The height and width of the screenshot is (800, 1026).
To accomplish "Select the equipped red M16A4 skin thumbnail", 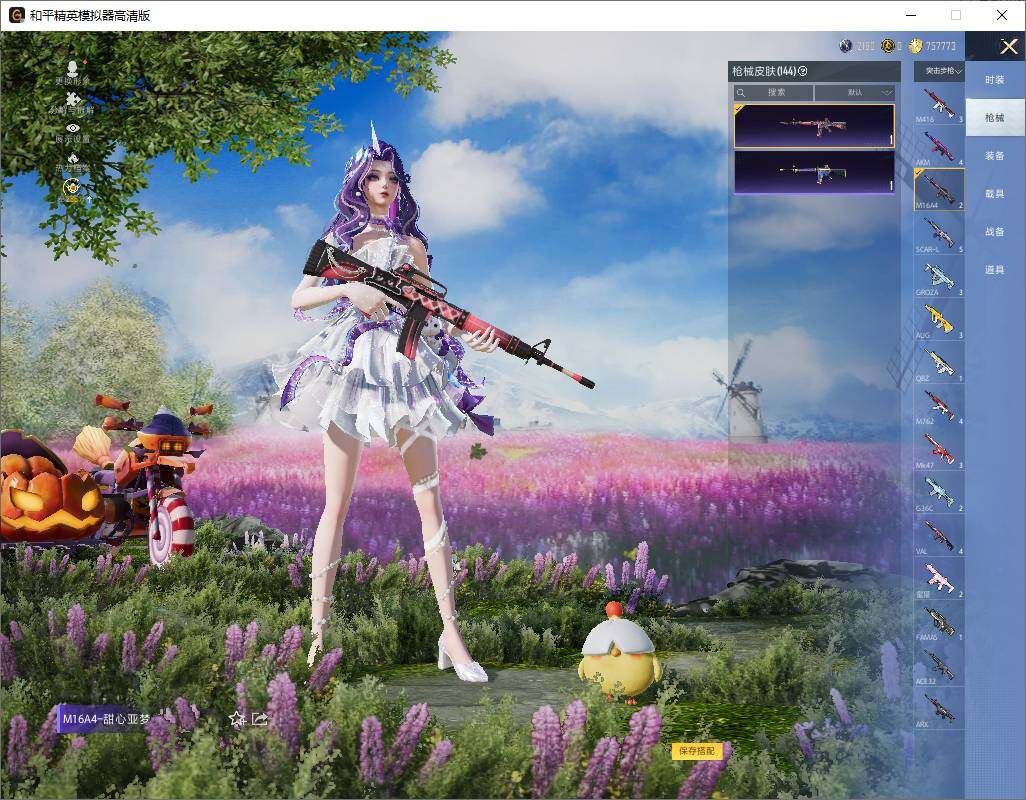I will tap(814, 126).
